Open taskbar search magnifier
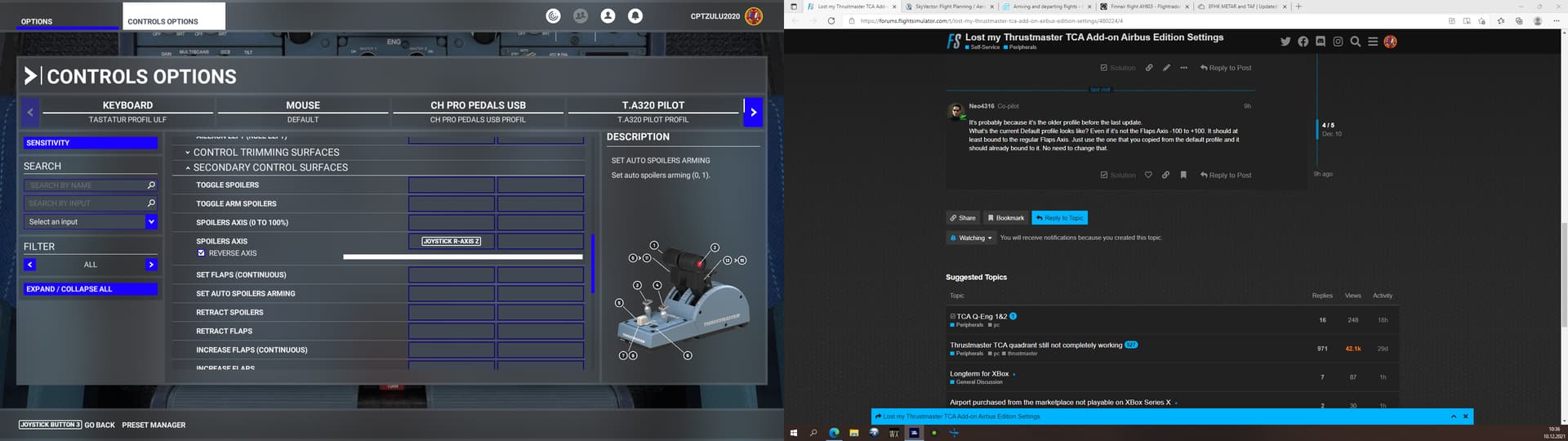 coord(813,433)
